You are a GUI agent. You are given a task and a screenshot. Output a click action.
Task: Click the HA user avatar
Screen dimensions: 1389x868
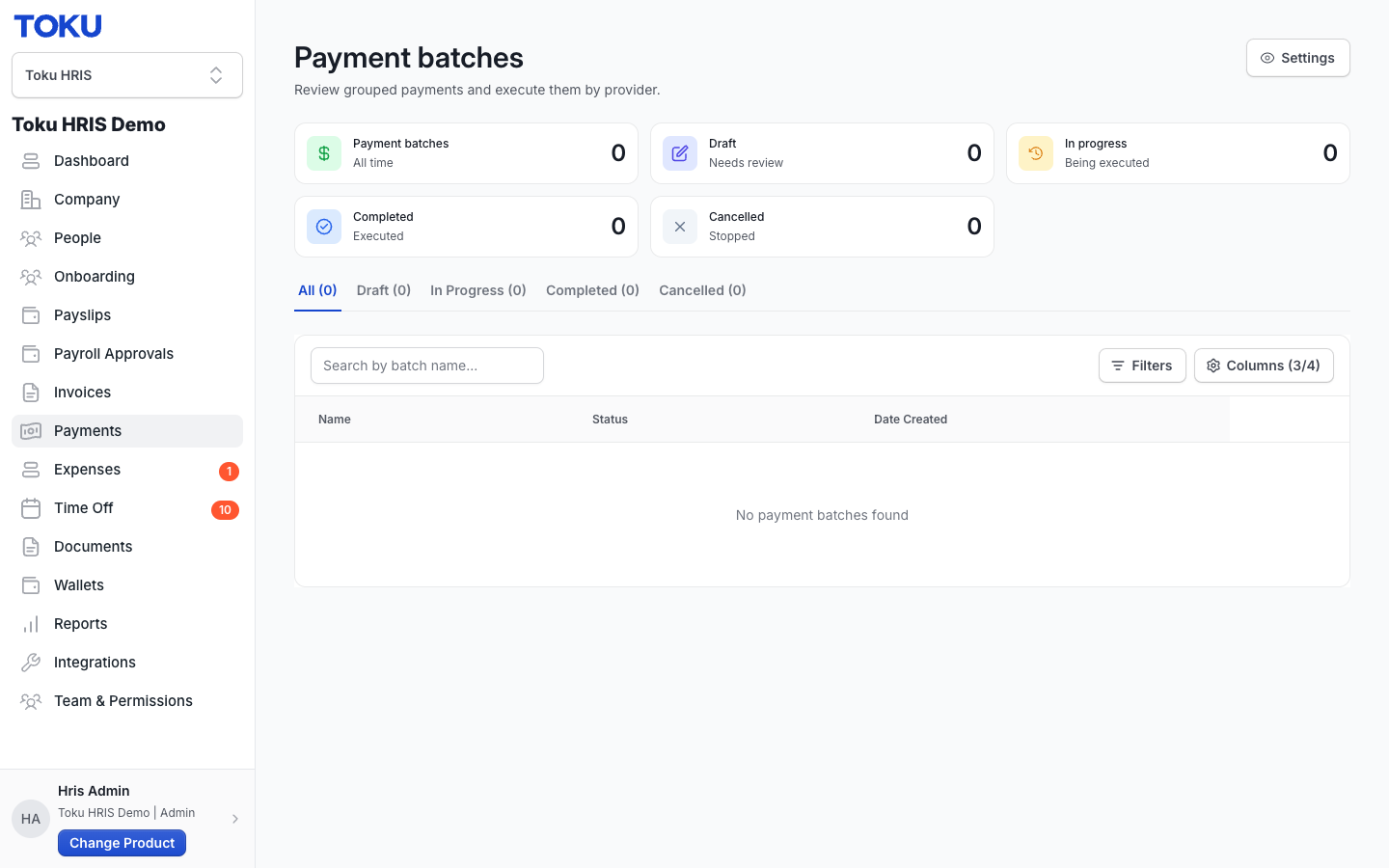point(31,819)
